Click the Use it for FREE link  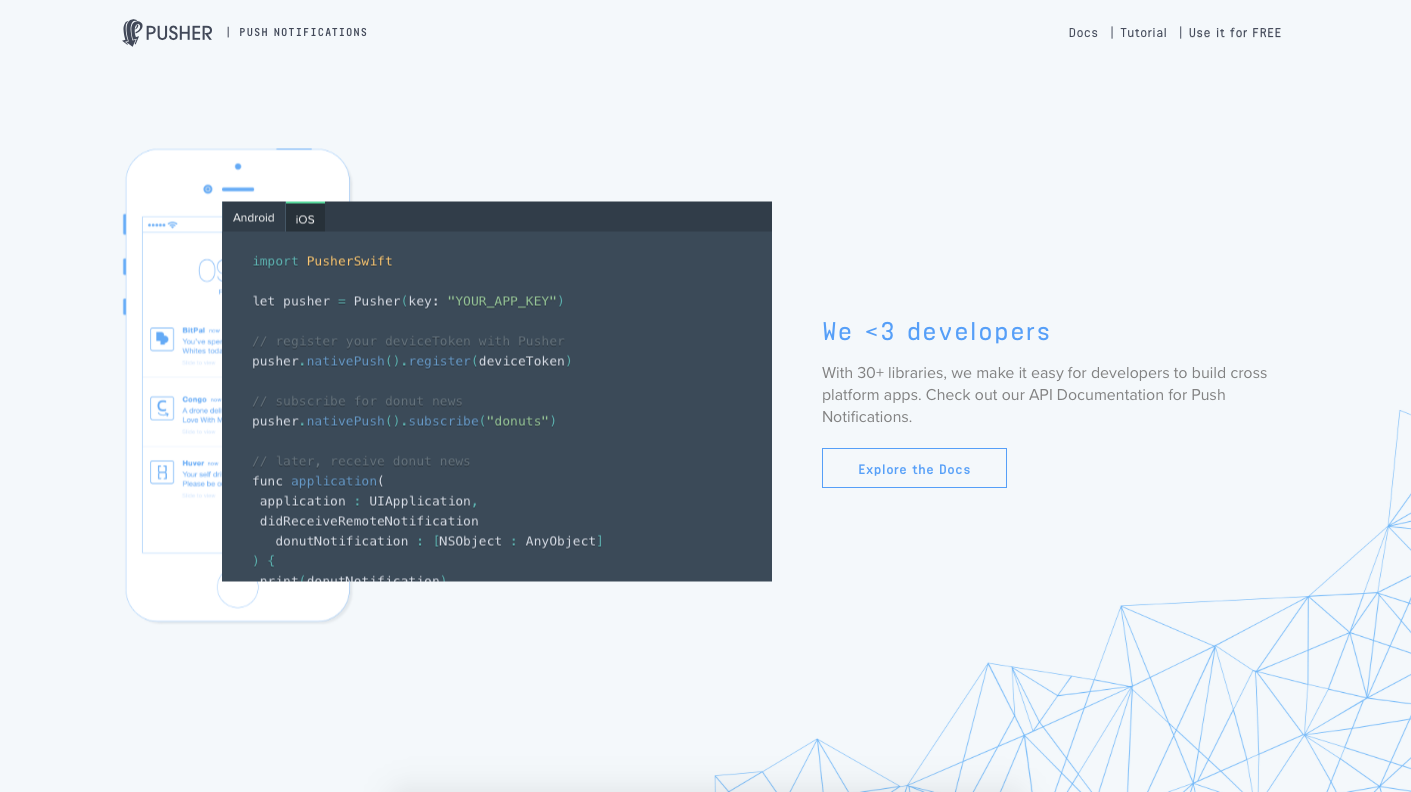pyautogui.click(x=1235, y=33)
